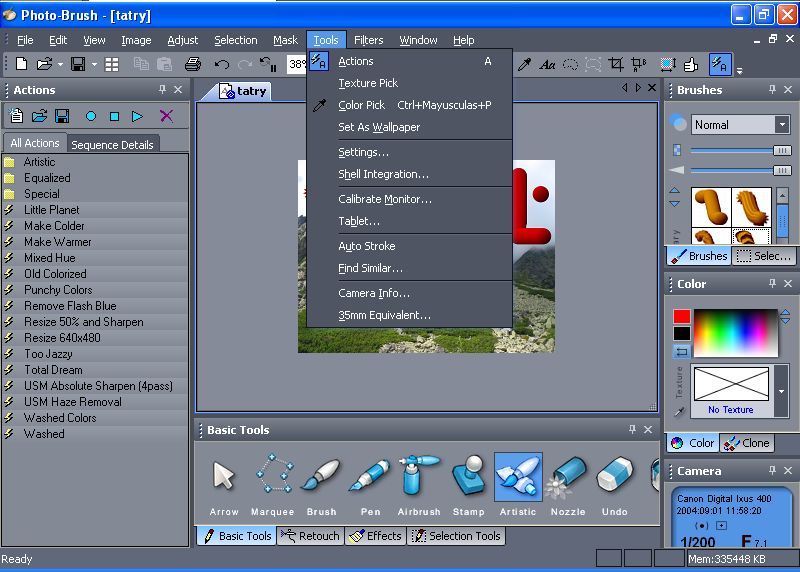Click the Crop tool toolbar icon
The width and height of the screenshot is (800, 572).
pos(616,64)
